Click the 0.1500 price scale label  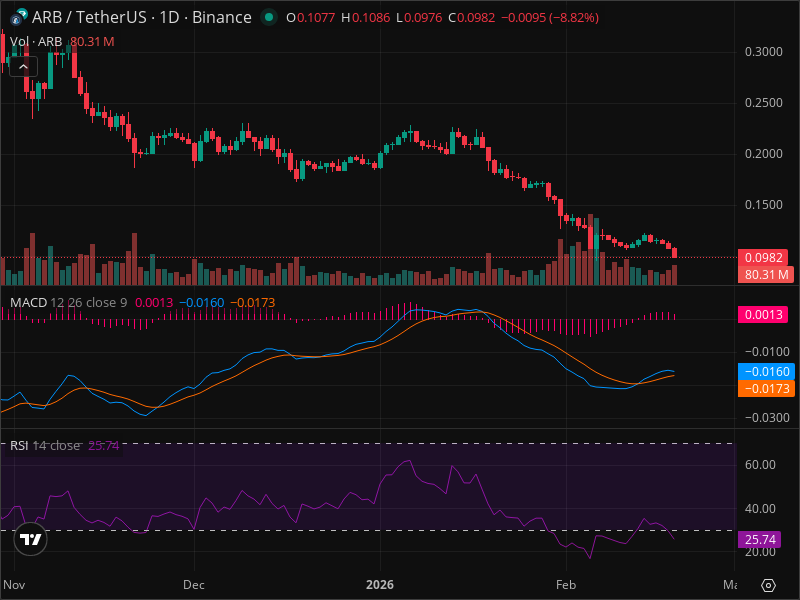point(763,205)
